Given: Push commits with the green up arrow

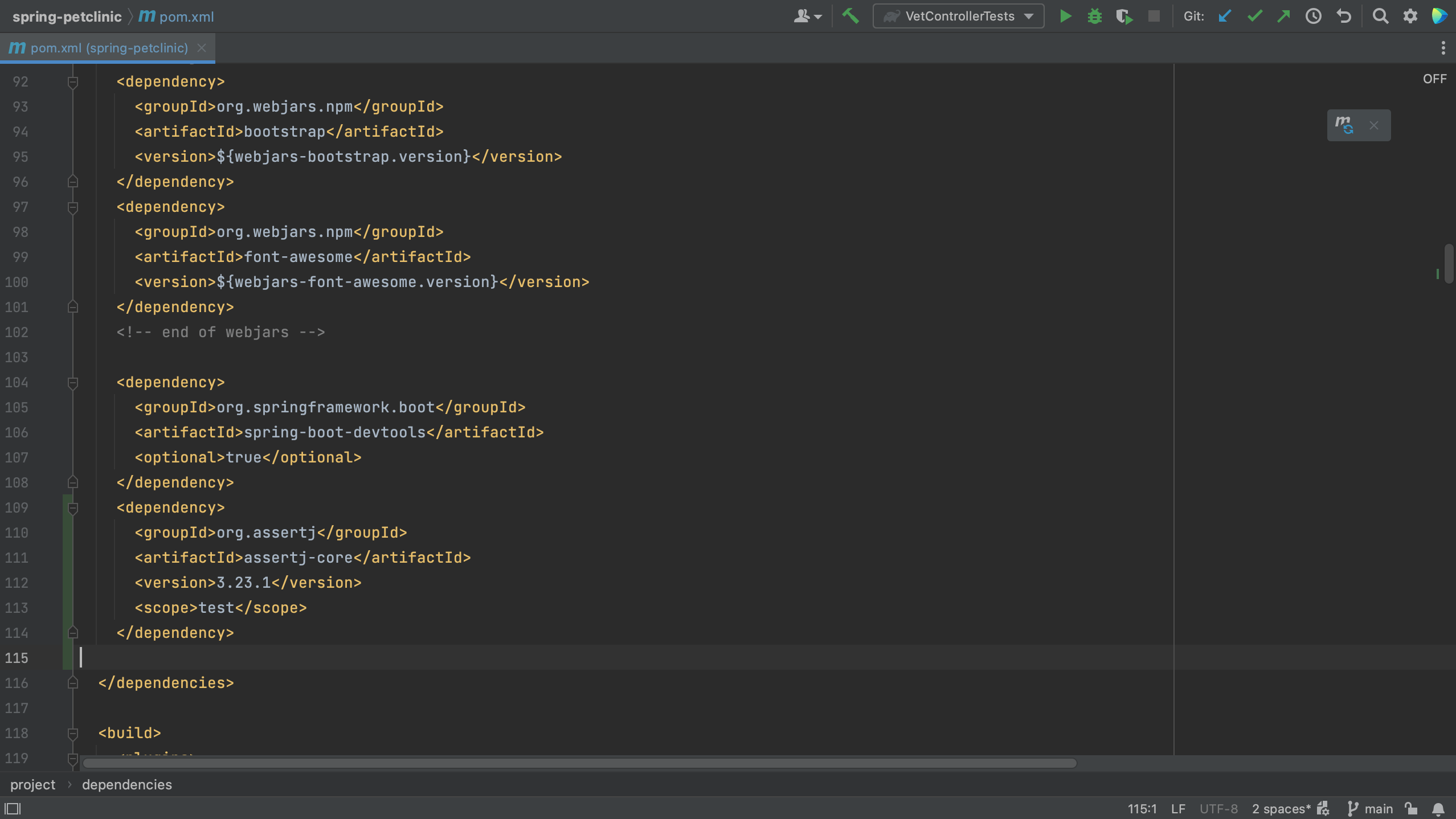Looking at the screenshot, I should click(1283, 16).
